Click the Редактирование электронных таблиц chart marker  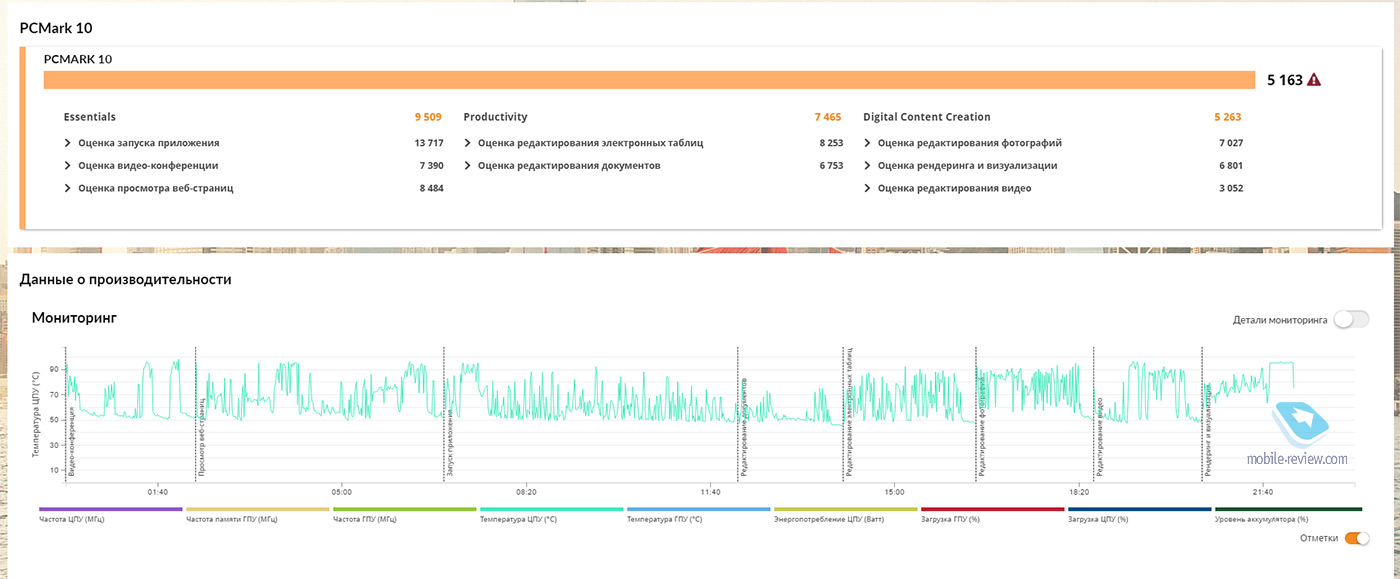(x=848, y=411)
